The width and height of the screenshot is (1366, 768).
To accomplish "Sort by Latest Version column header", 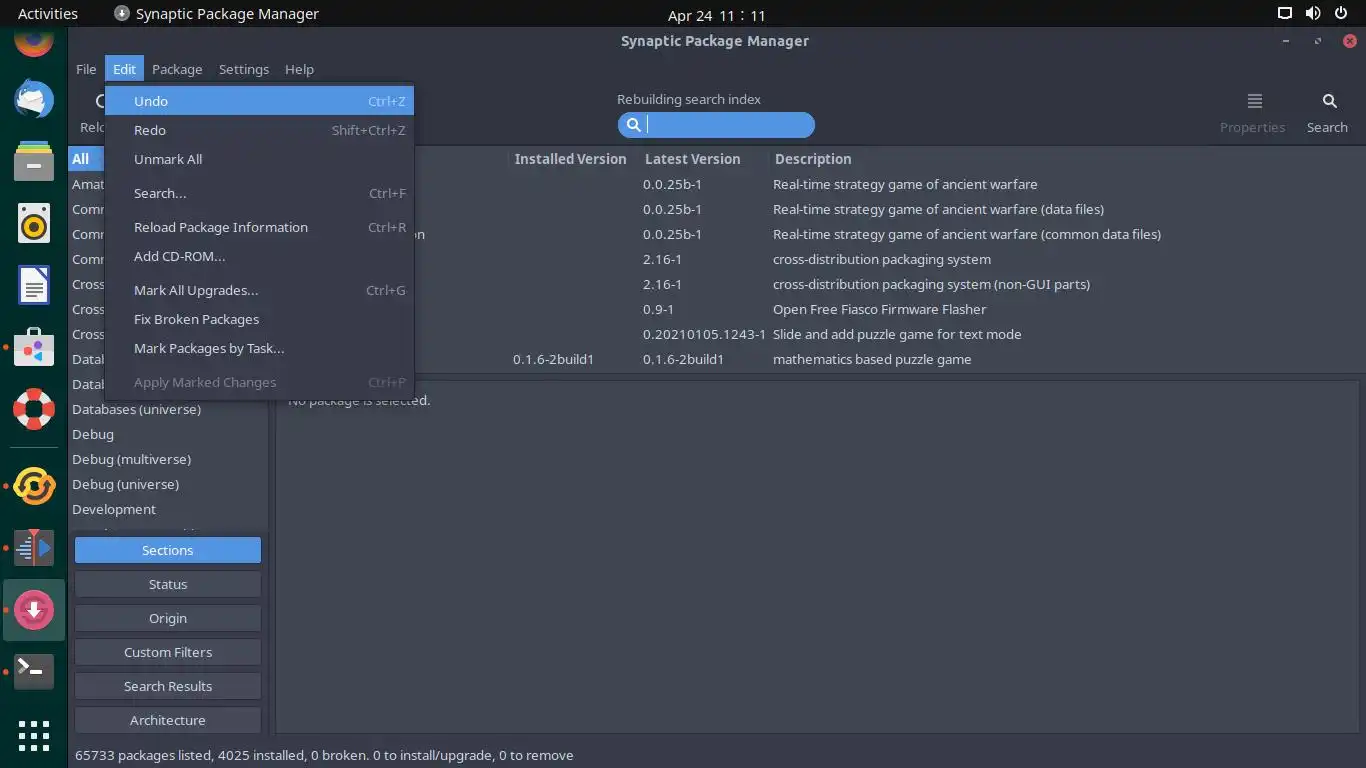I will (x=693, y=159).
